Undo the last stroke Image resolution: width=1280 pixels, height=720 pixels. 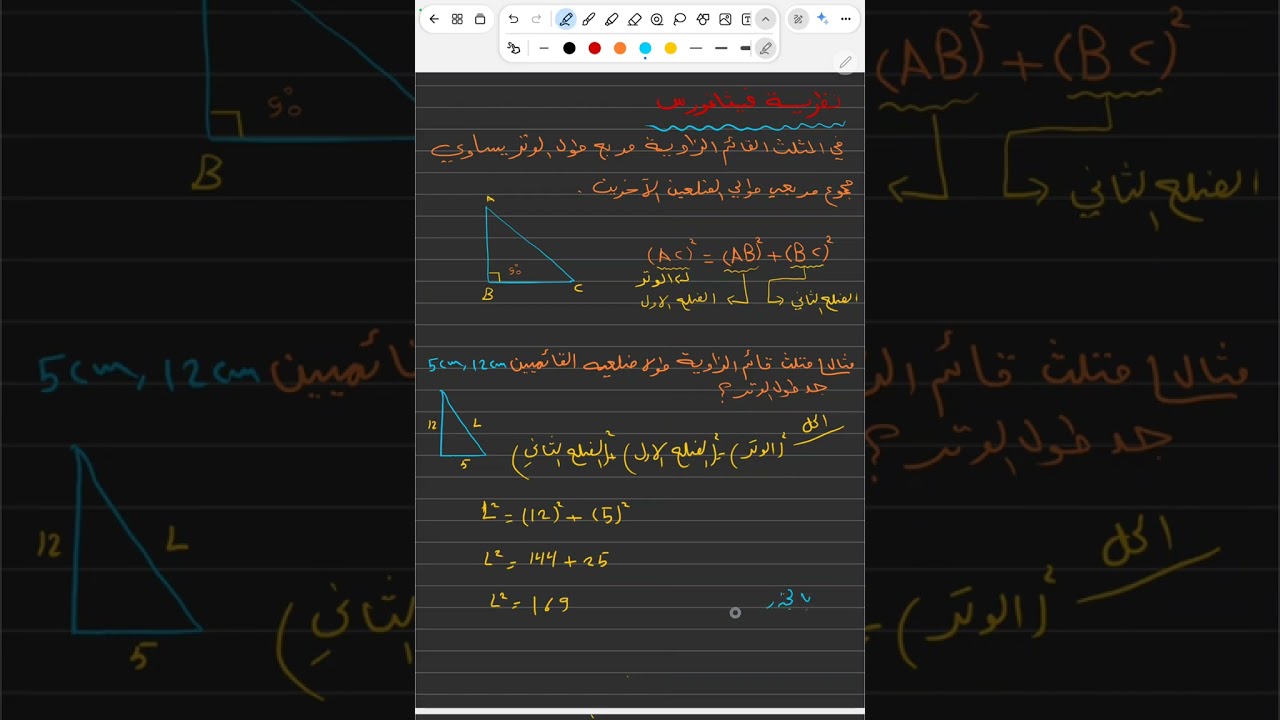[513, 19]
